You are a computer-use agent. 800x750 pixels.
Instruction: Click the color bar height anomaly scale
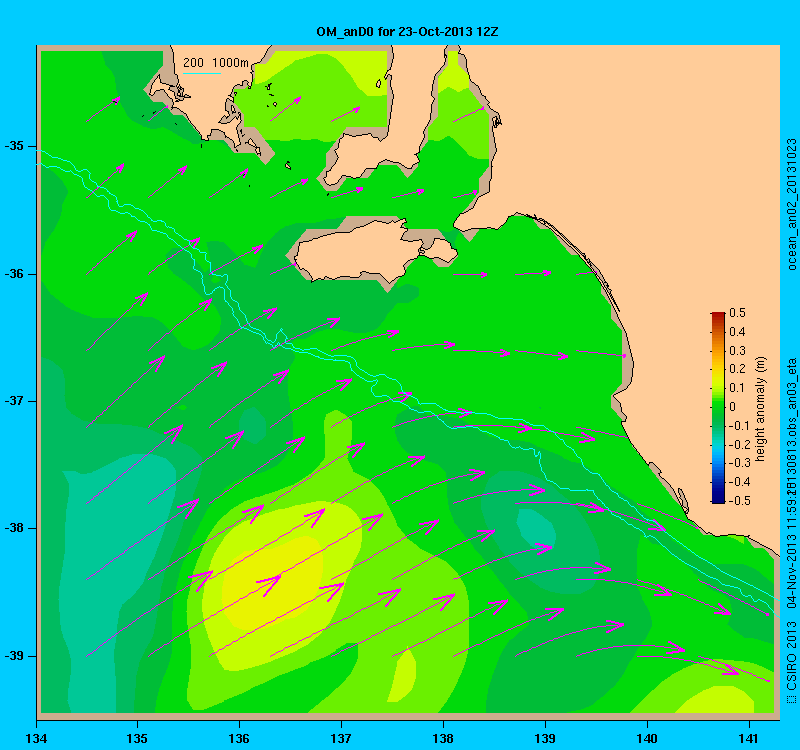pyautogui.click(x=718, y=407)
